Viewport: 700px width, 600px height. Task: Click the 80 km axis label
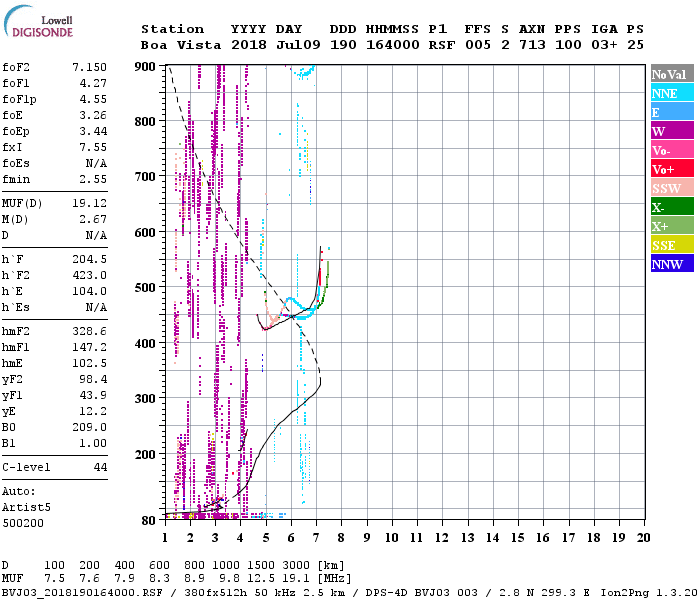[149, 521]
